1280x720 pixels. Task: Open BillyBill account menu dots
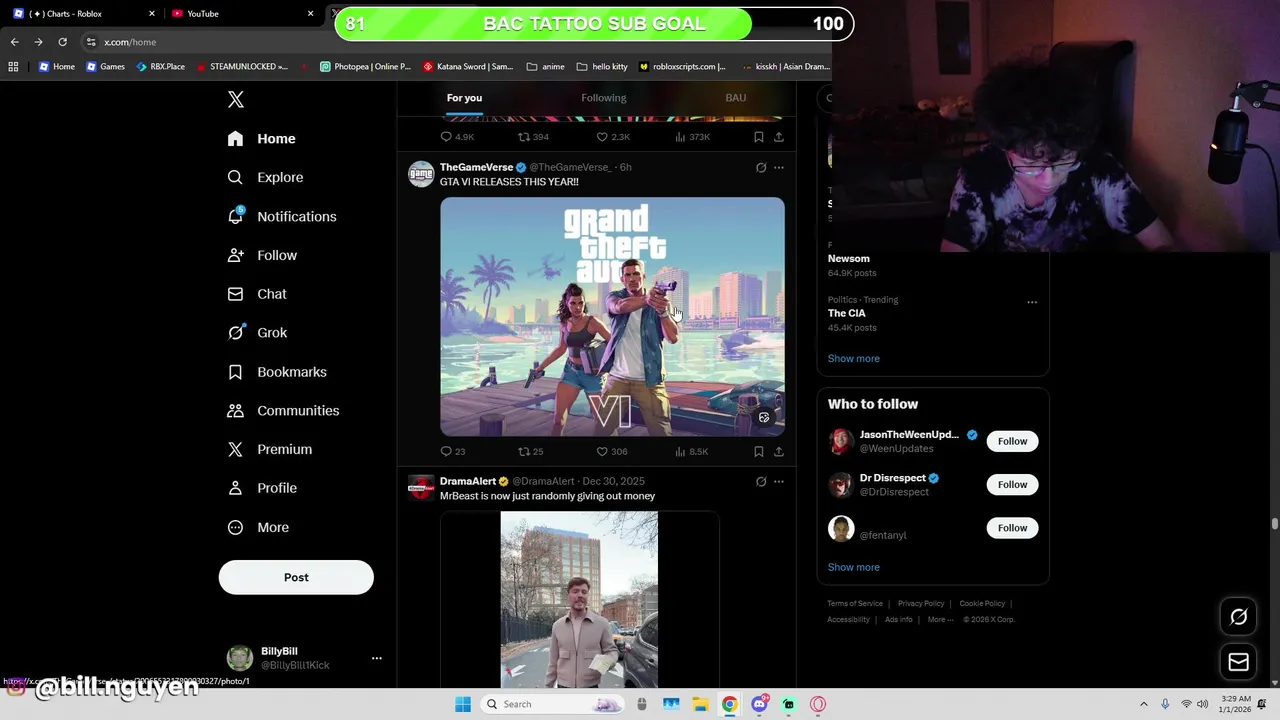pyautogui.click(x=377, y=658)
